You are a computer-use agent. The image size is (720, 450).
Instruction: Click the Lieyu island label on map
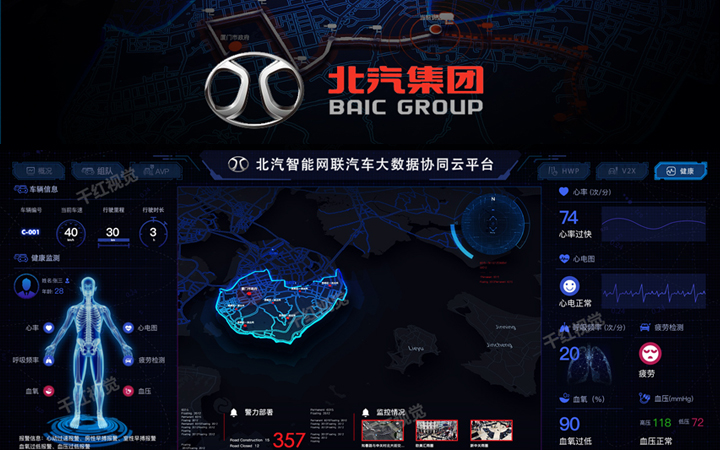coord(416,349)
